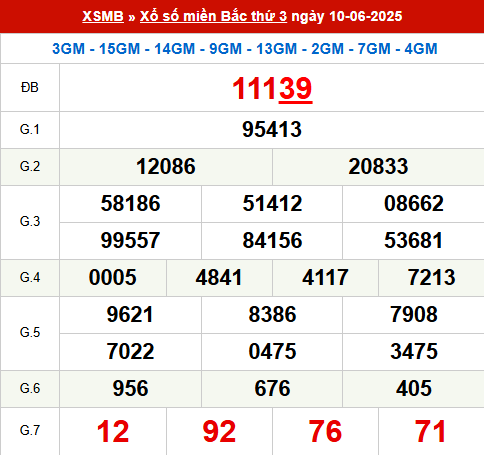The height and width of the screenshot is (455, 484).
Task: Open the XSMB link in header
Action: (x=103, y=16)
